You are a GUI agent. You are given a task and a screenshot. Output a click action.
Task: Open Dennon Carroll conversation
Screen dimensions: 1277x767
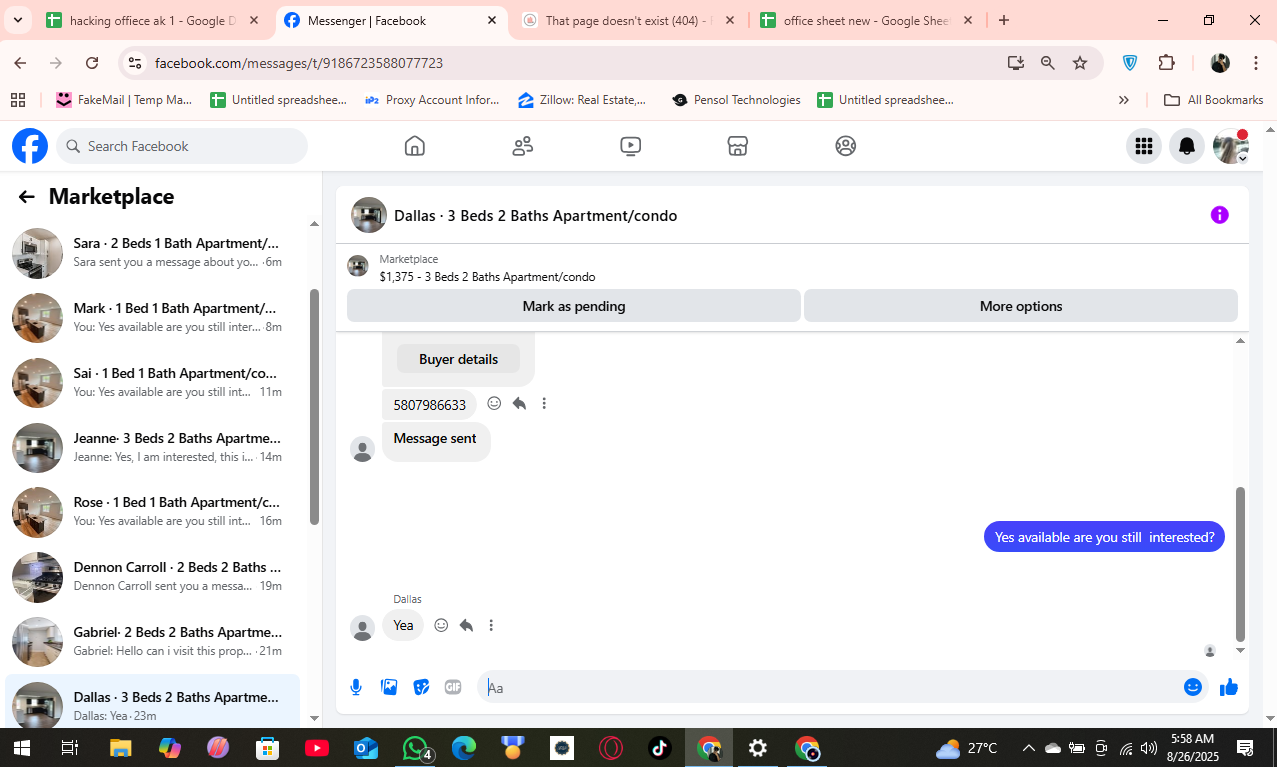coord(153,577)
